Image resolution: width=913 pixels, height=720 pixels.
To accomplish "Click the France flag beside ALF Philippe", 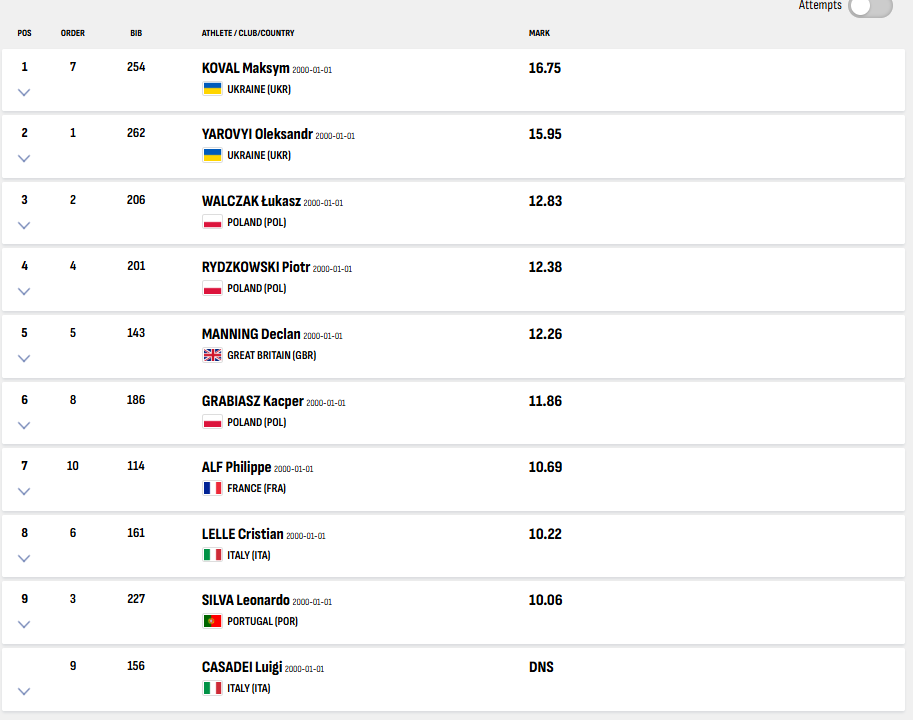I will point(212,488).
